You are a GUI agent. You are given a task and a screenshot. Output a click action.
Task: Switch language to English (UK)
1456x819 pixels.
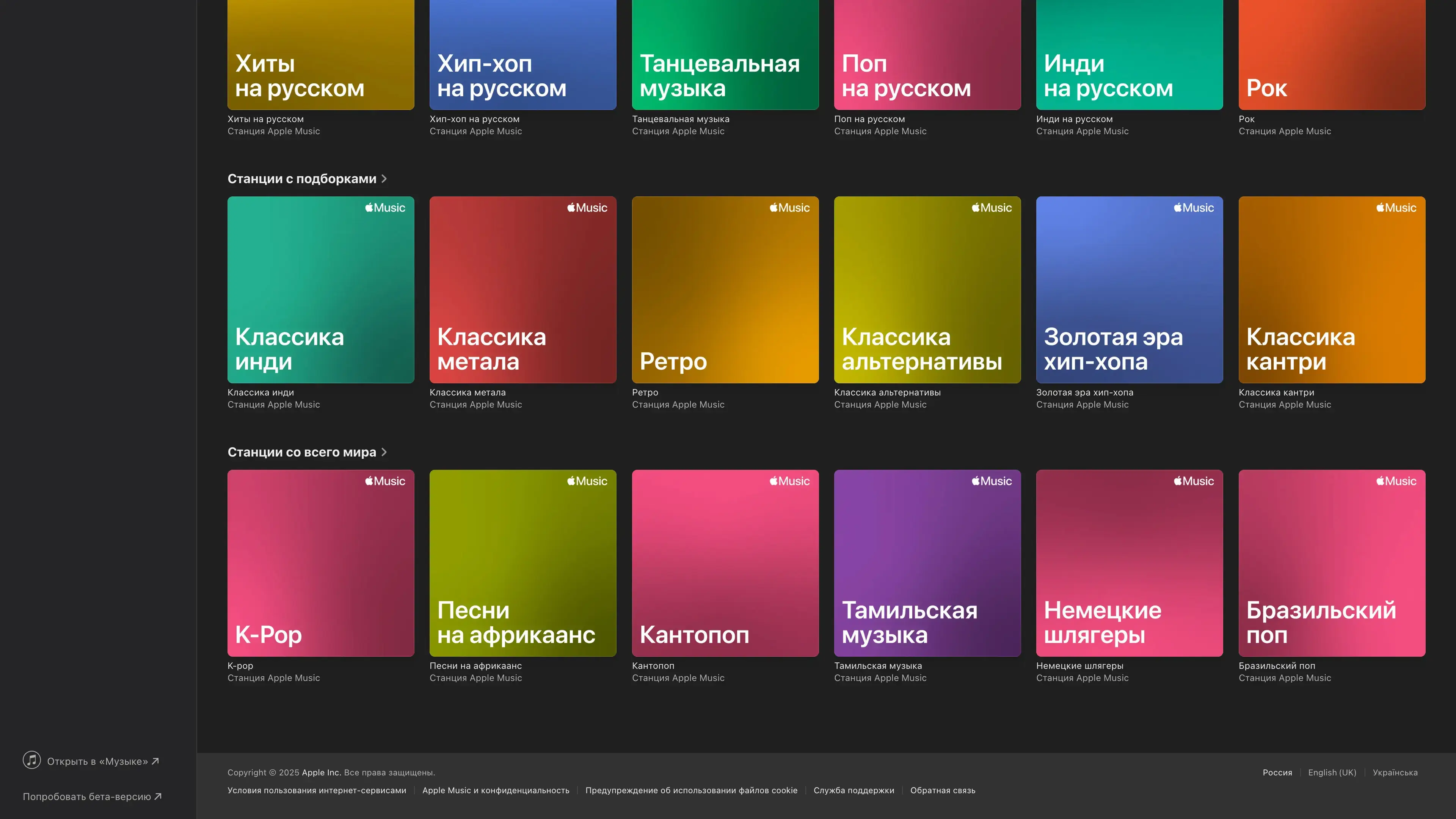(1332, 773)
